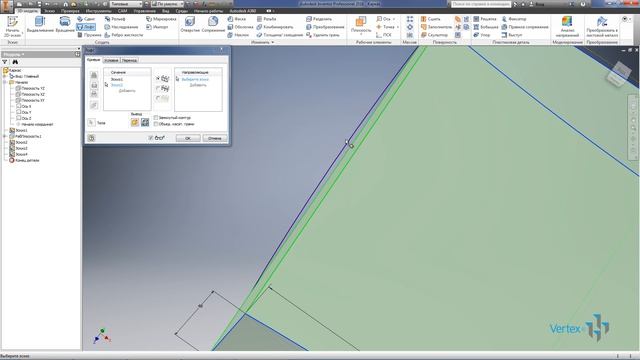The width and height of the screenshot is (640, 360).
Task: Select the Grill (Решетка) tool
Action: click(x=485, y=19)
